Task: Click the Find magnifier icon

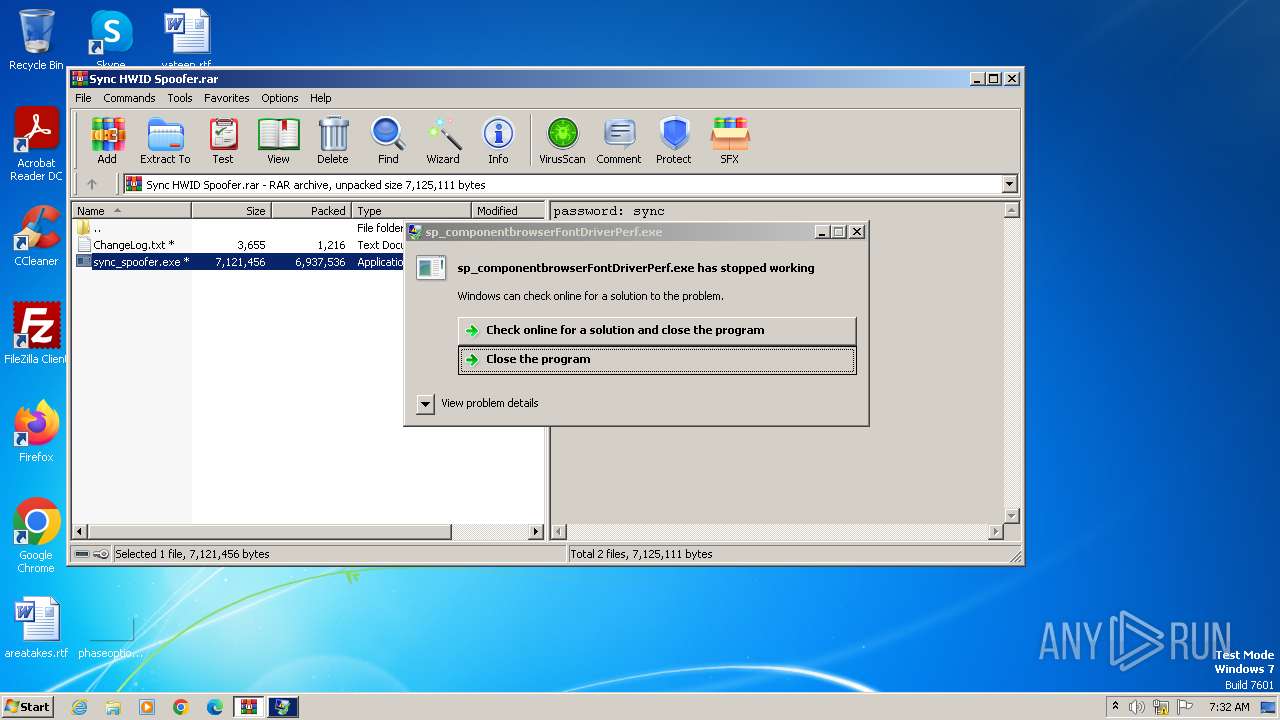Action: pos(388,140)
